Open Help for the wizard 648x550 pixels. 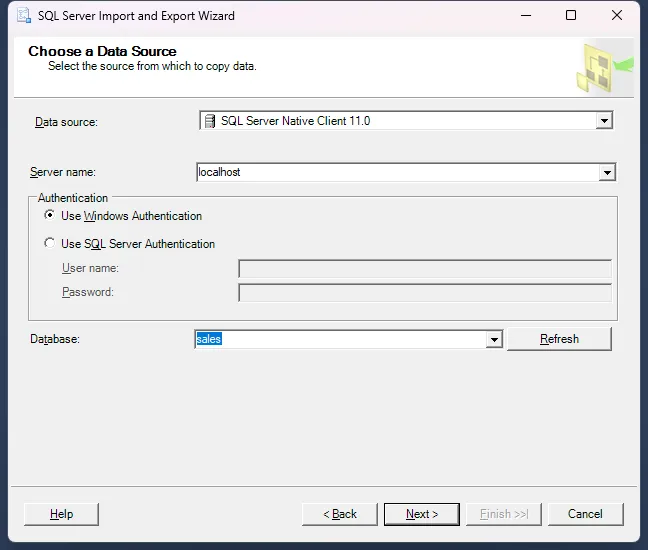coord(61,514)
